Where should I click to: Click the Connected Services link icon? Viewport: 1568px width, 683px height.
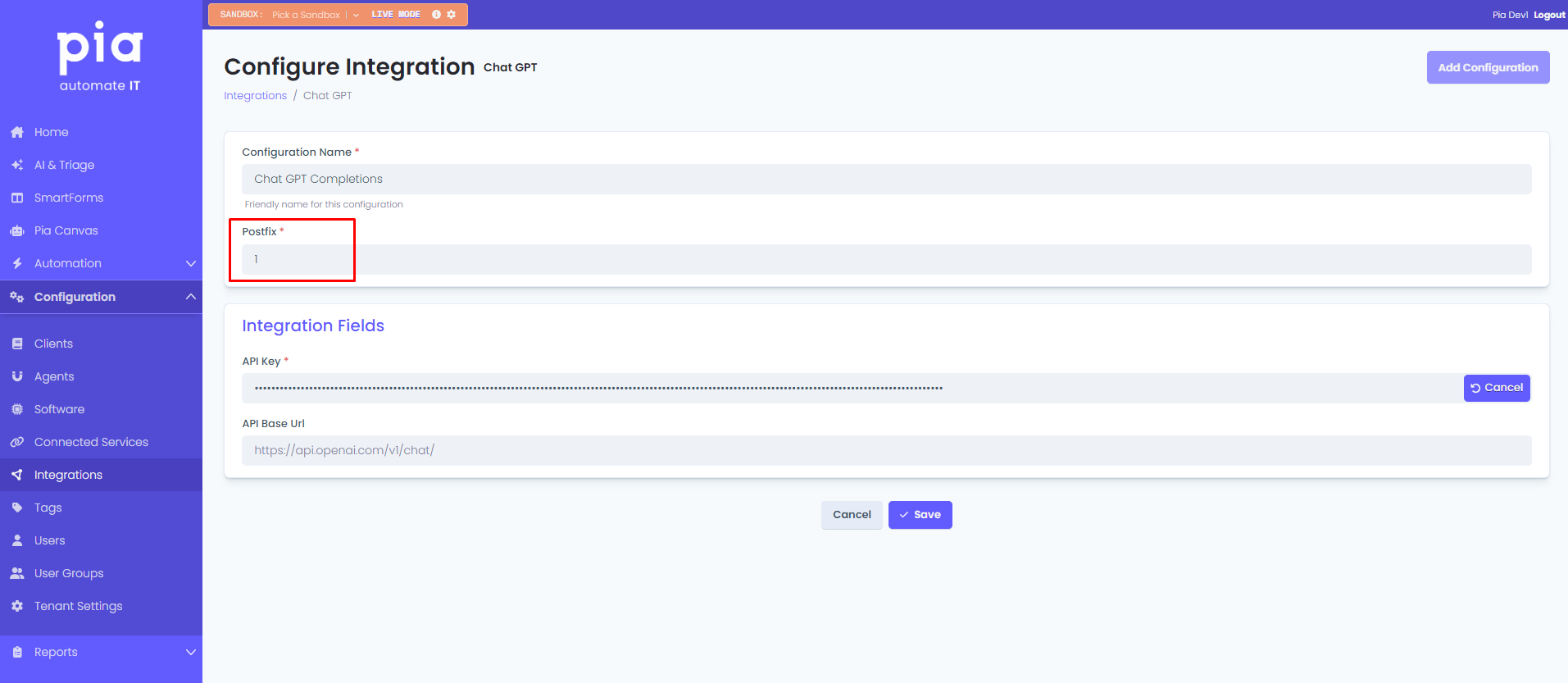pyautogui.click(x=17, y=442)
